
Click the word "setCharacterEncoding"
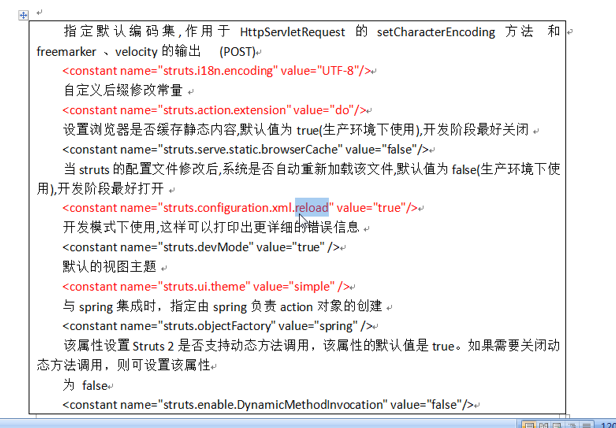pos(436,32)
